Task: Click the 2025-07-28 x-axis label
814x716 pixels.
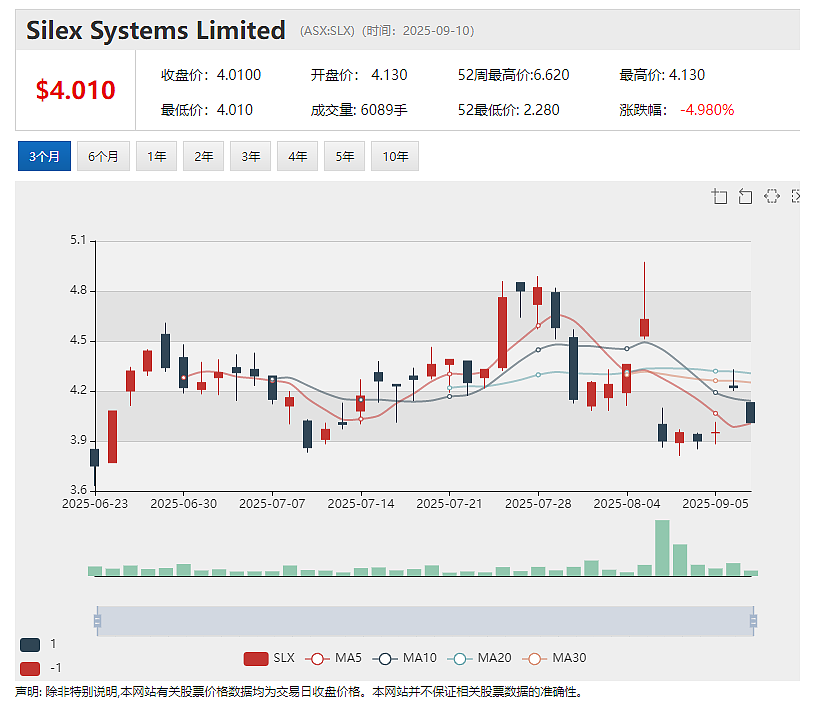Action: coord(538,504)
